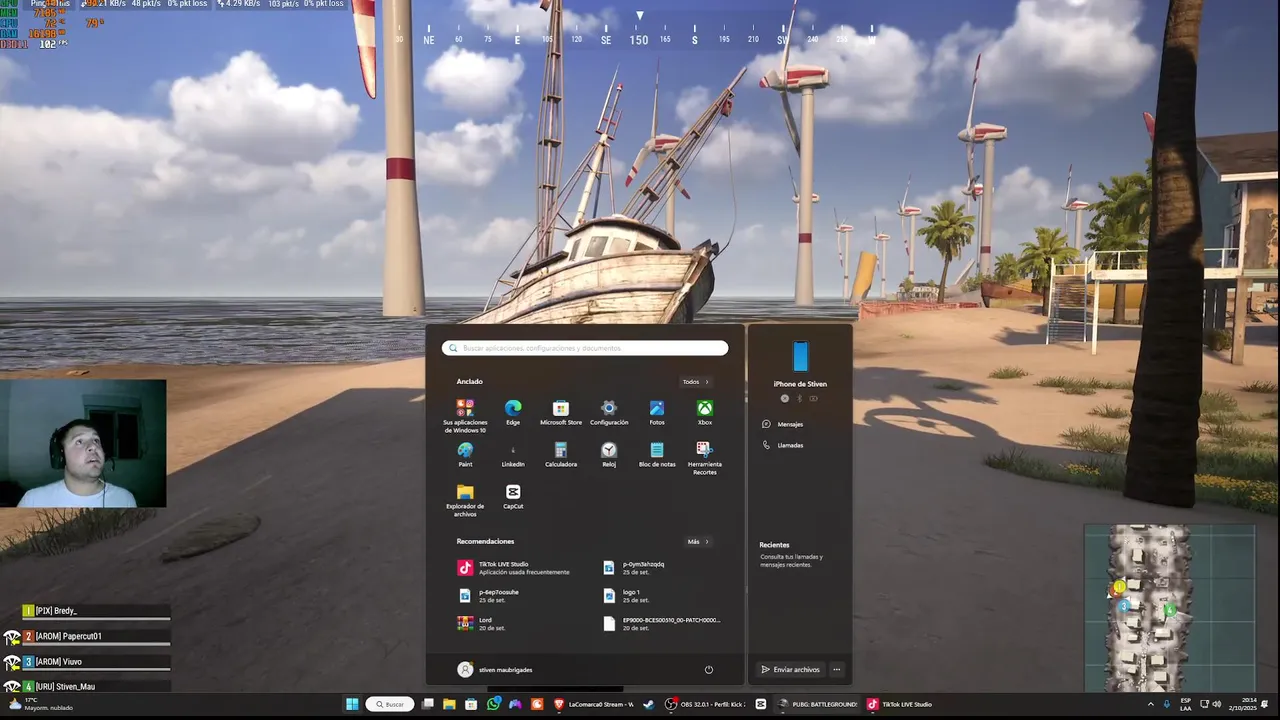1280x720 pixels.
Task: Click Enviar archivos button
Action: [790, 670]
